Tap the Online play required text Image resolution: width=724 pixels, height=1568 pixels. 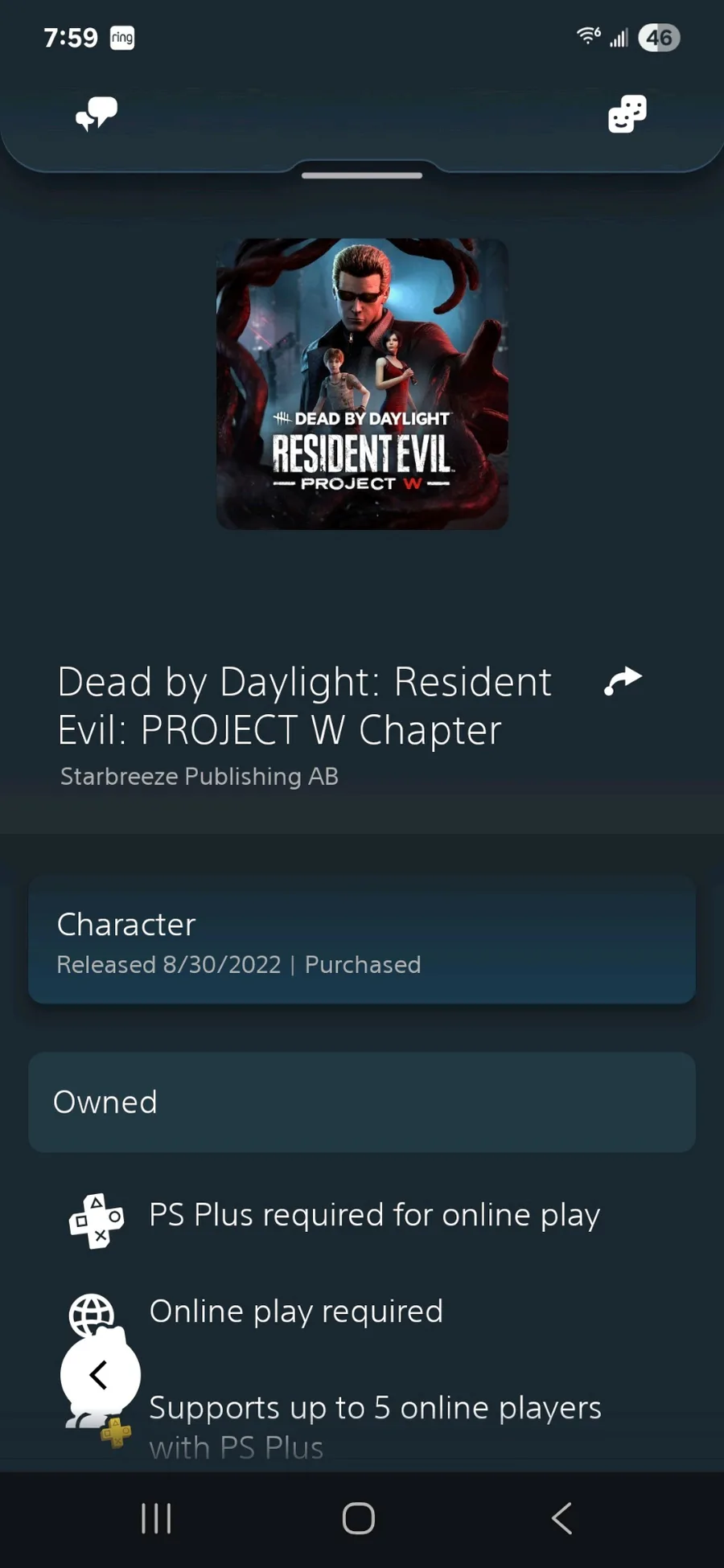point(296,1311)
